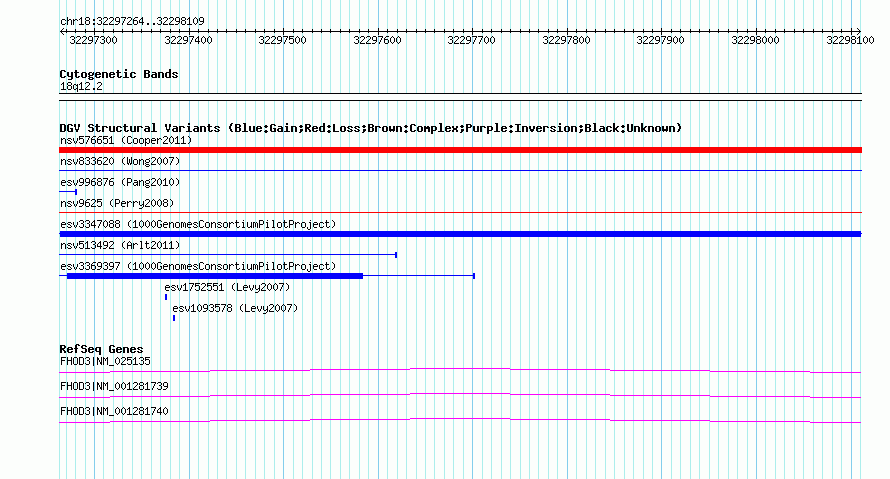Click the nsv513492 thin blue line
This screenshot has width=890, height=479.
tap(228, 254)
